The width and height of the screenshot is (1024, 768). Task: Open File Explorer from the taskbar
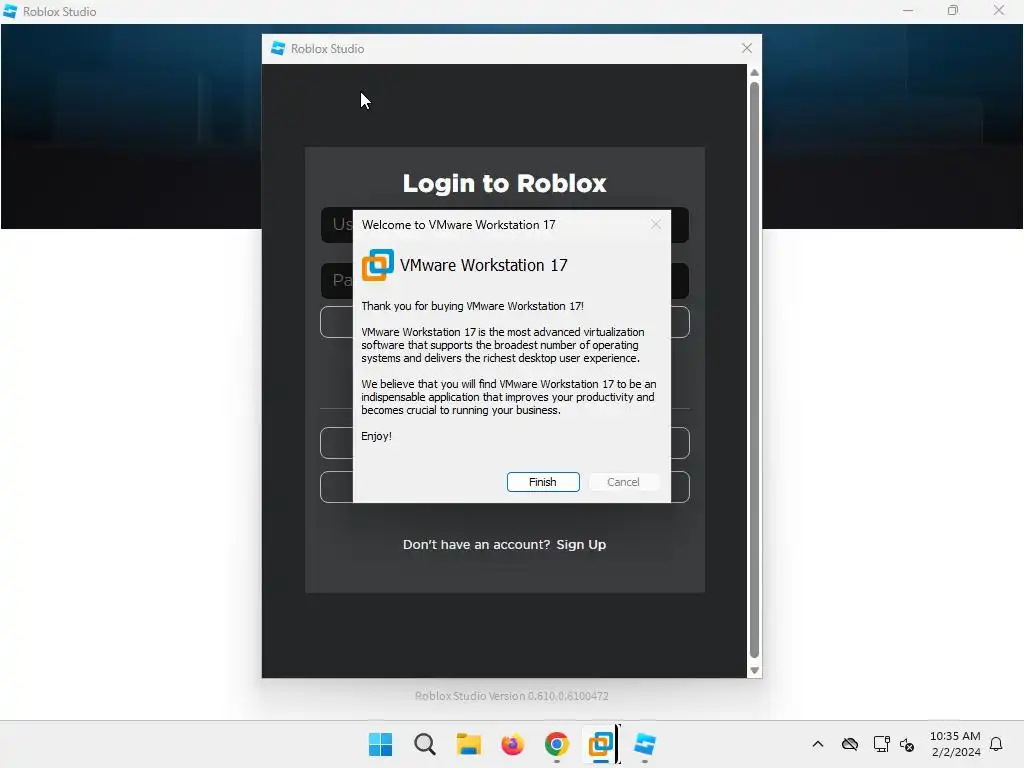468,744
